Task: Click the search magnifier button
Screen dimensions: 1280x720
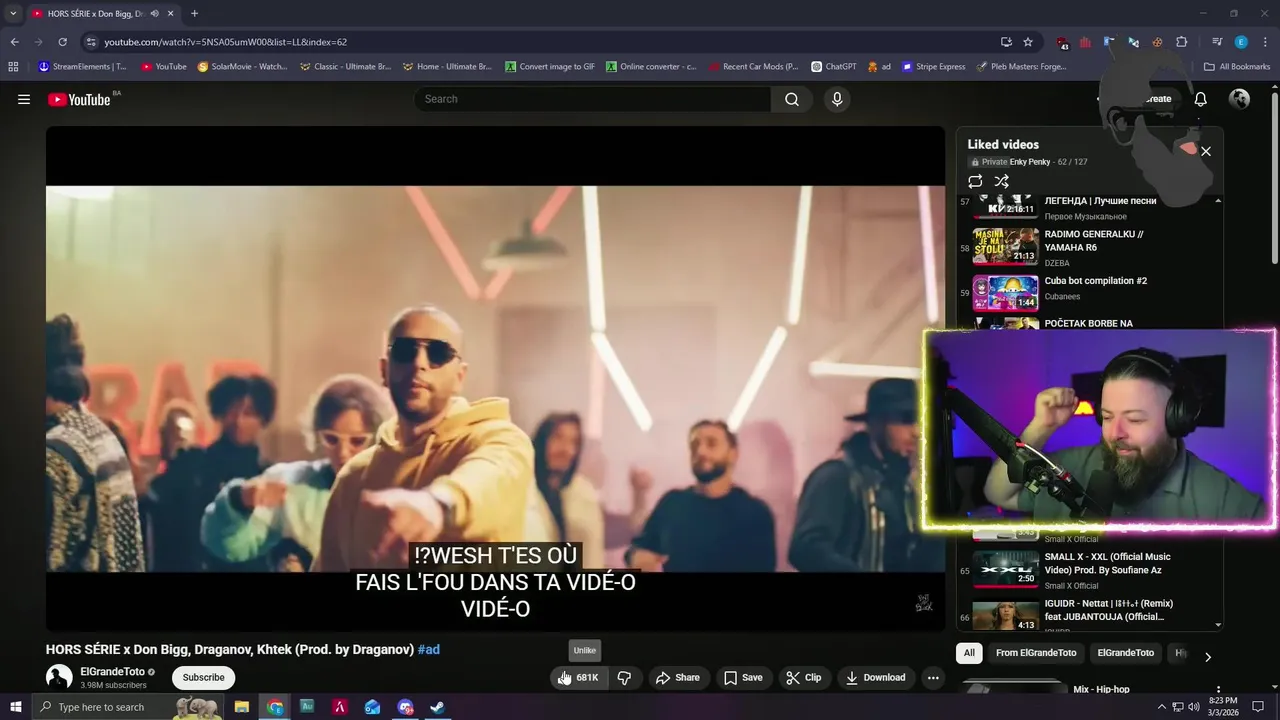Action: (x=792, y=99)
